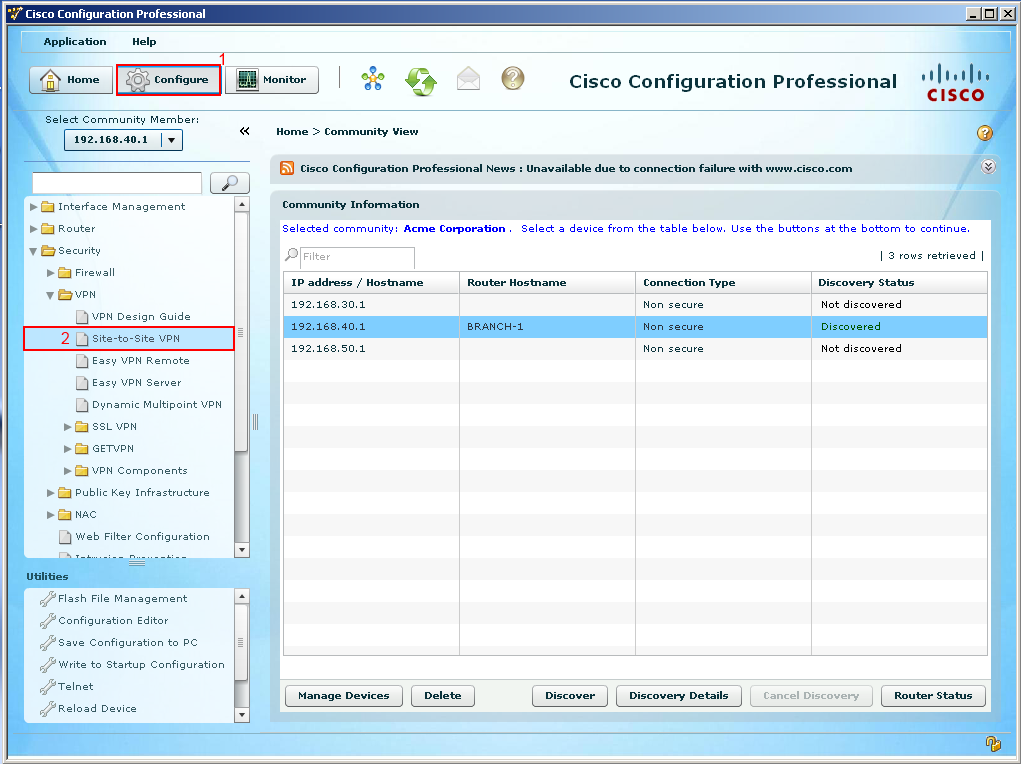Open Discovery Details
This screenshot has width=1021, height=764.
coord(678,696)
